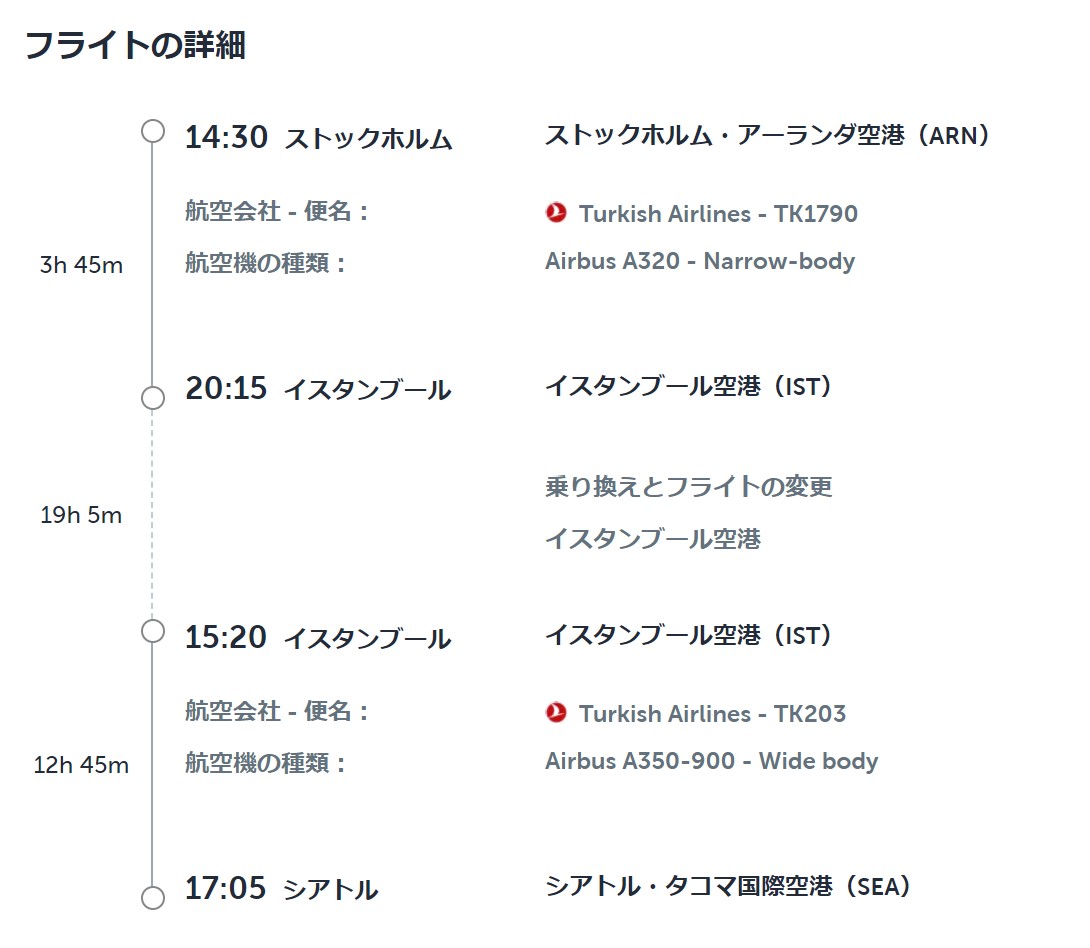Click the 12h 45m second flight duration
Screen dimensions: 1090x948
pos(81,765)
